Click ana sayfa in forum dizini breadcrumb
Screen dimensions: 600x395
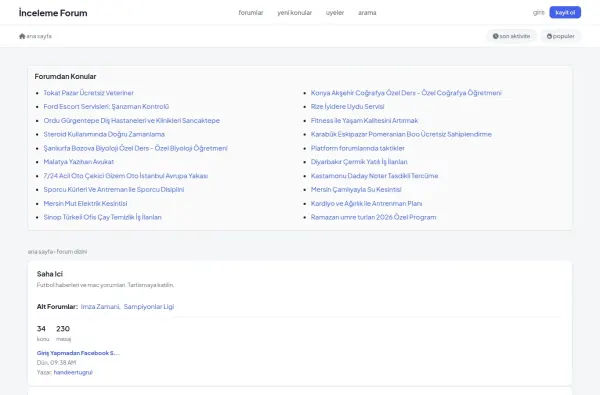(x=40, y=251)
